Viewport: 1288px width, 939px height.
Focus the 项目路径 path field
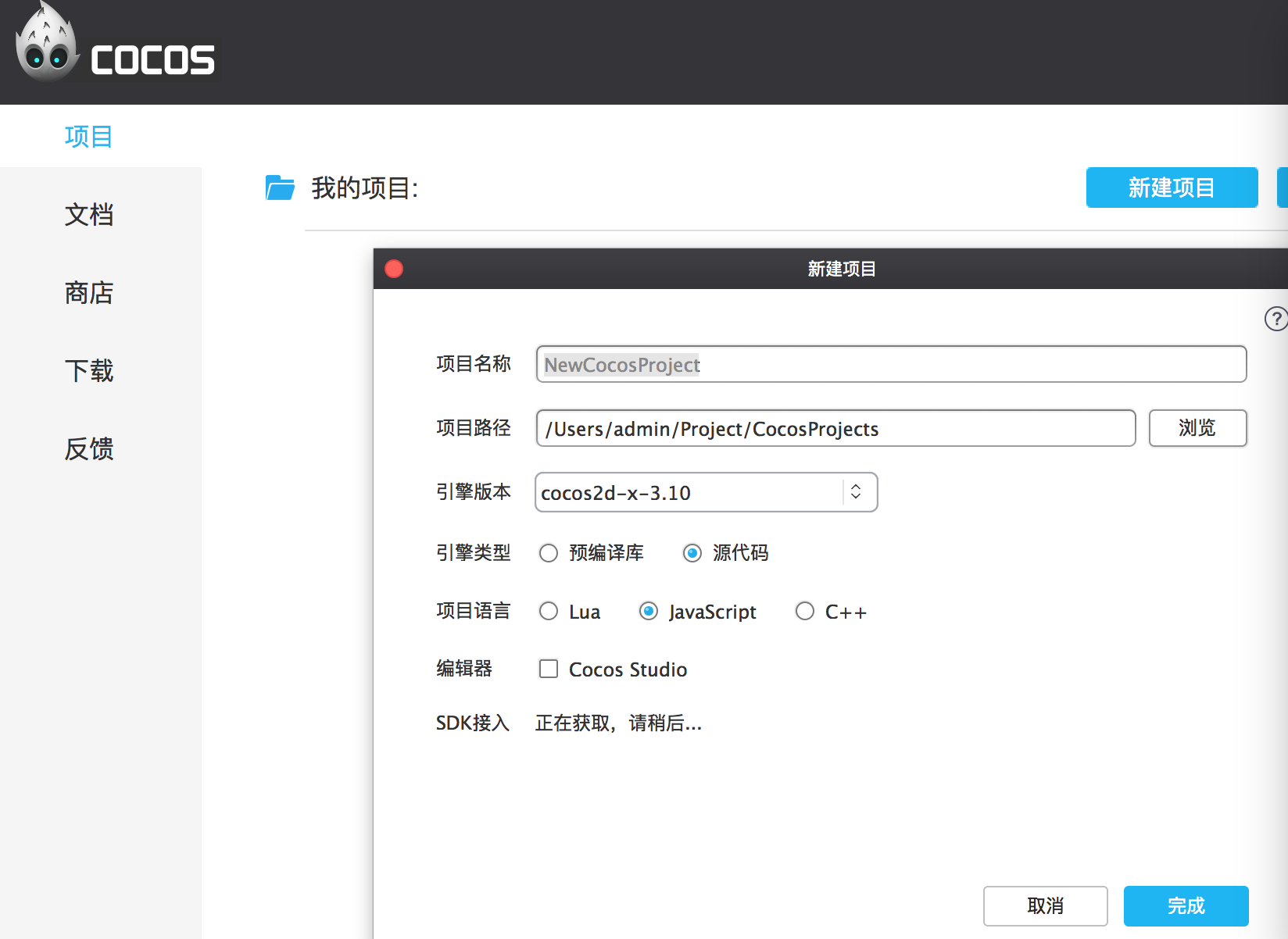[835, 428]
